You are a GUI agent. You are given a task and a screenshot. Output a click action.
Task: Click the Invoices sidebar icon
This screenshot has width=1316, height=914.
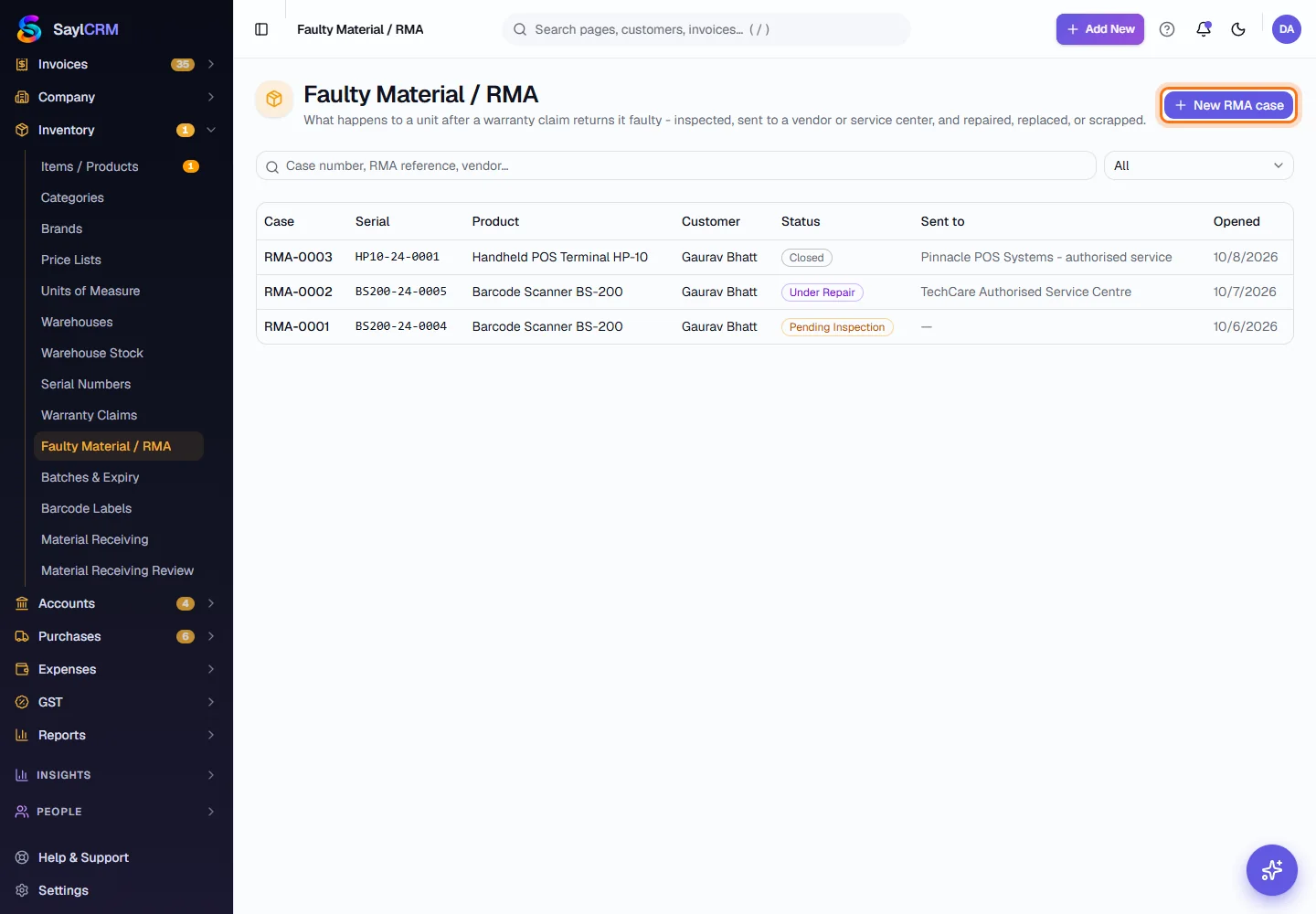(x=22, y=64)
